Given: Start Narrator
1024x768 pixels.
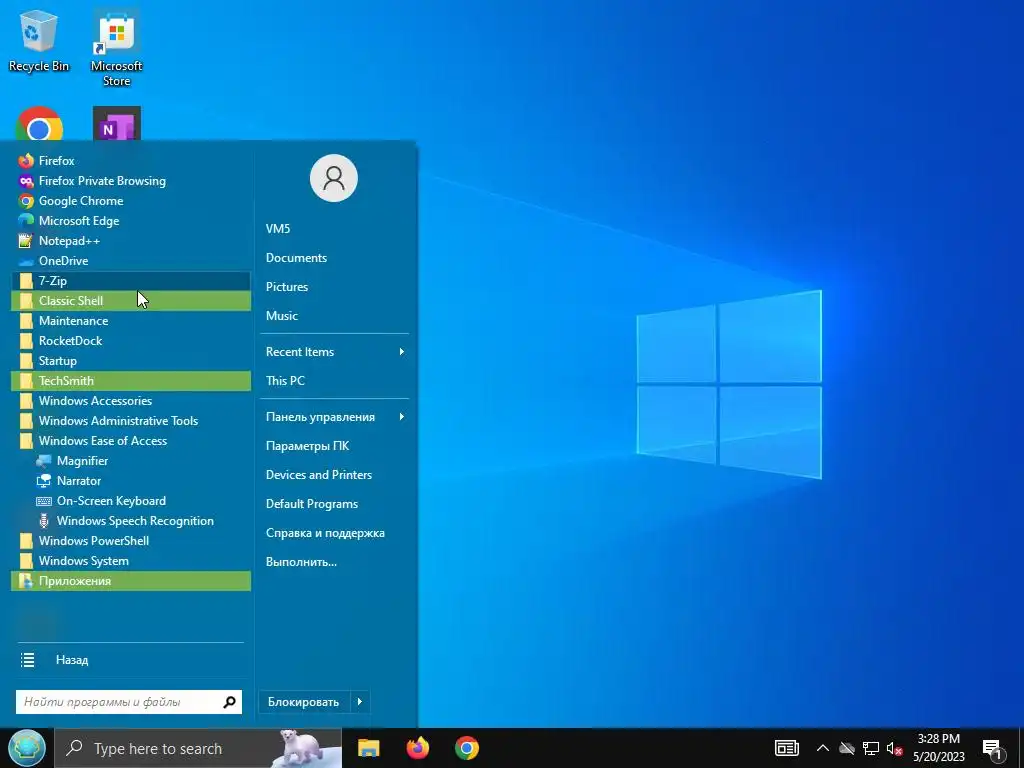Looking at the screenshot, I should (131, 481).
